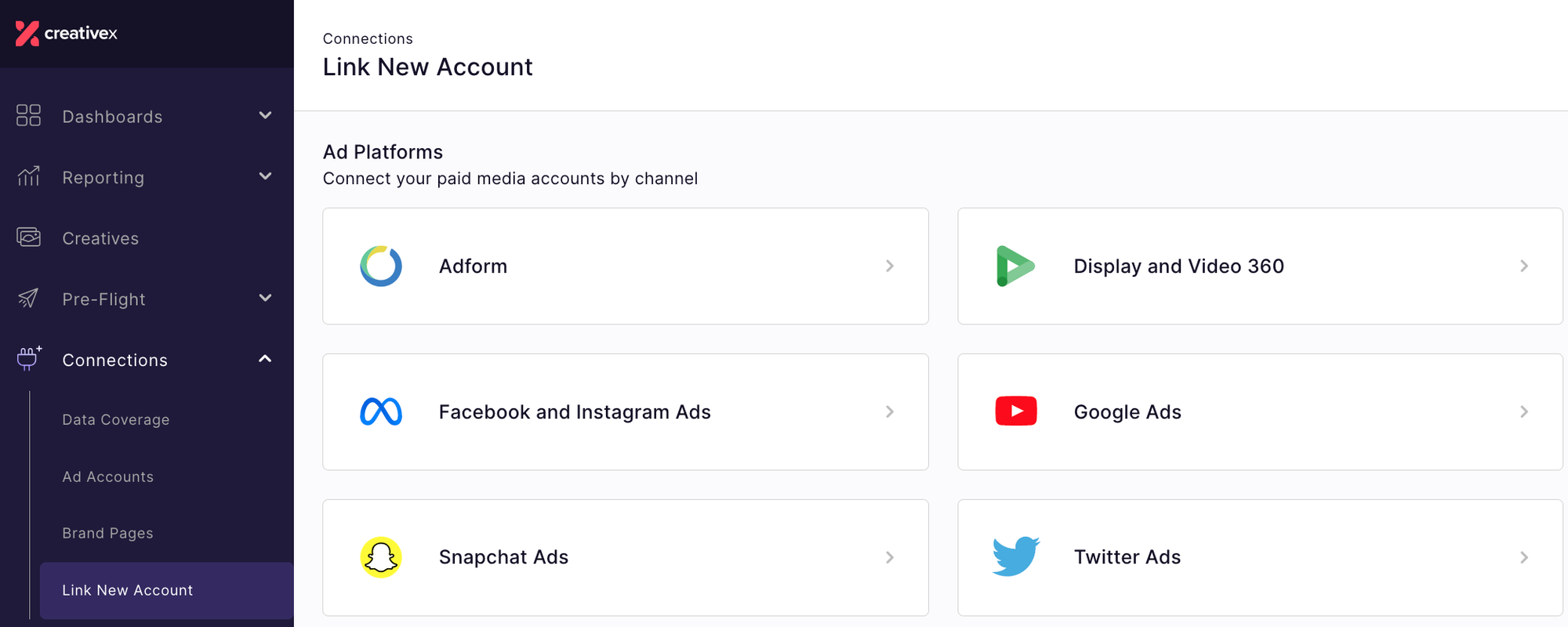Choose the Adform platform
The image size is (1568, 627).
point(626,266)
